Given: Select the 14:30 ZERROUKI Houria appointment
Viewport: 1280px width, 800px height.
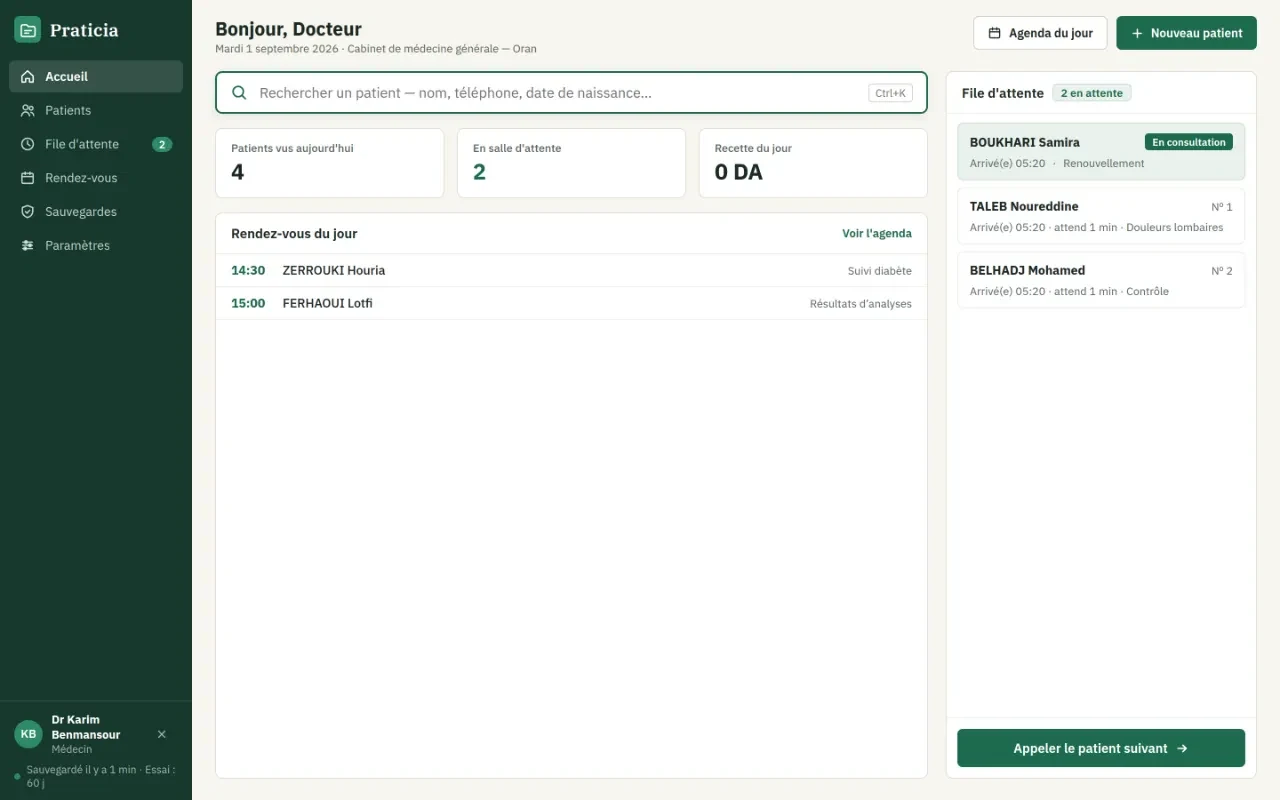Looking at the screenshot, I should pyautogui.click(x=571, y=271).
